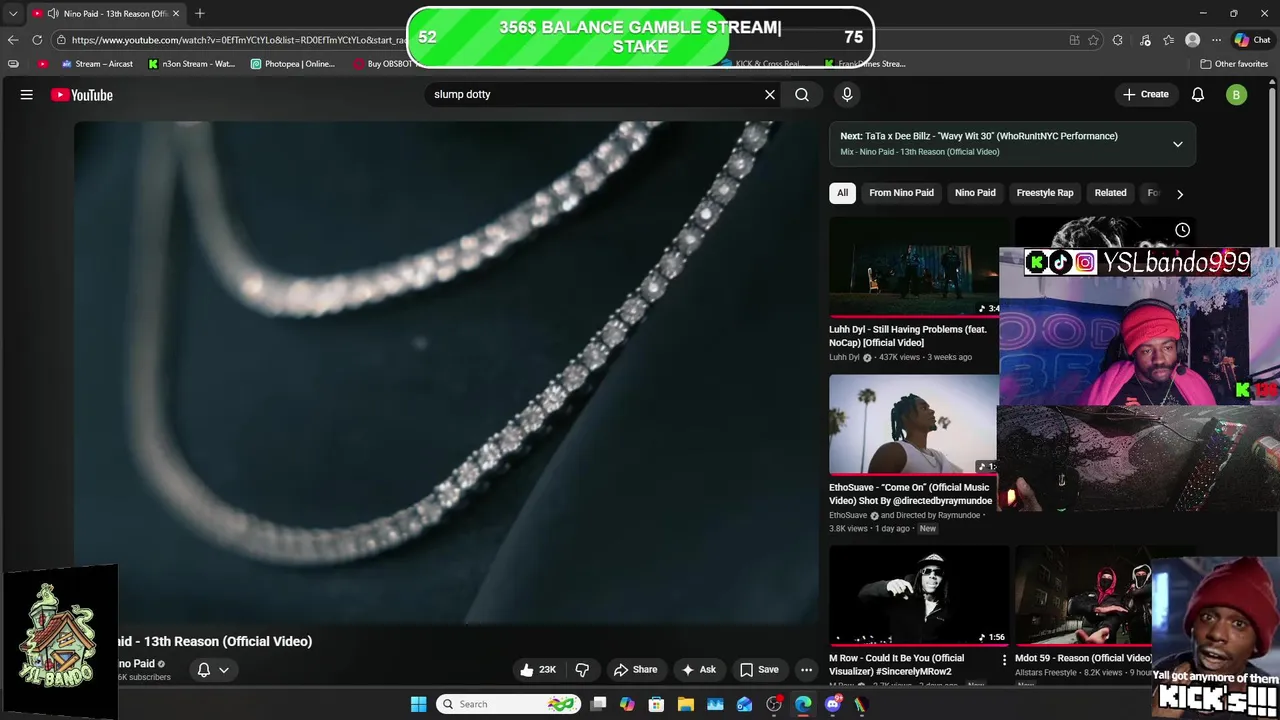Open Task View from taskbar
Viewport: 1280px width, 720px height.
coord(598,704)
